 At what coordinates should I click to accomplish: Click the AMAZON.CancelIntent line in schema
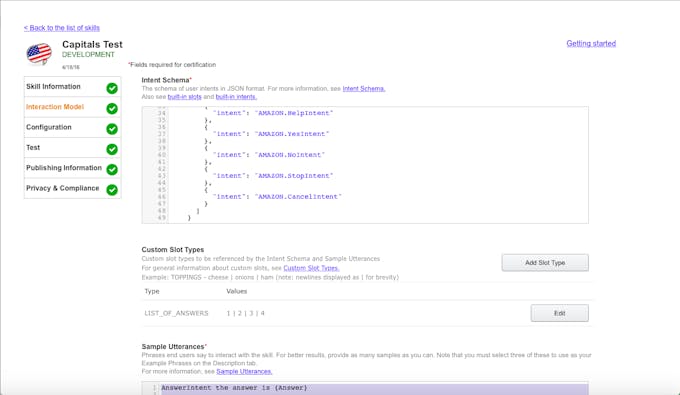click(277, 196)
